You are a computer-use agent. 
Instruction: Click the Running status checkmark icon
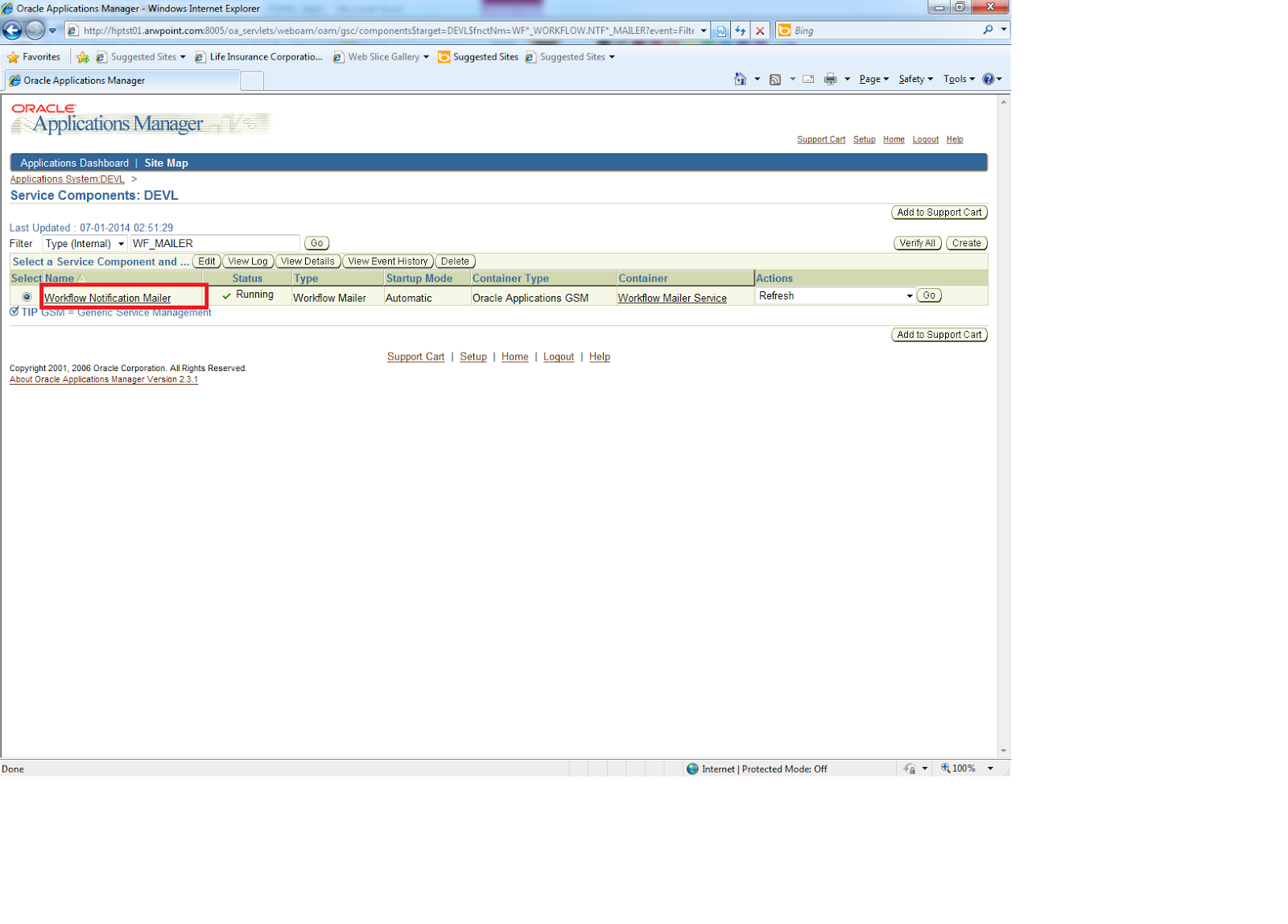point(227,295)
